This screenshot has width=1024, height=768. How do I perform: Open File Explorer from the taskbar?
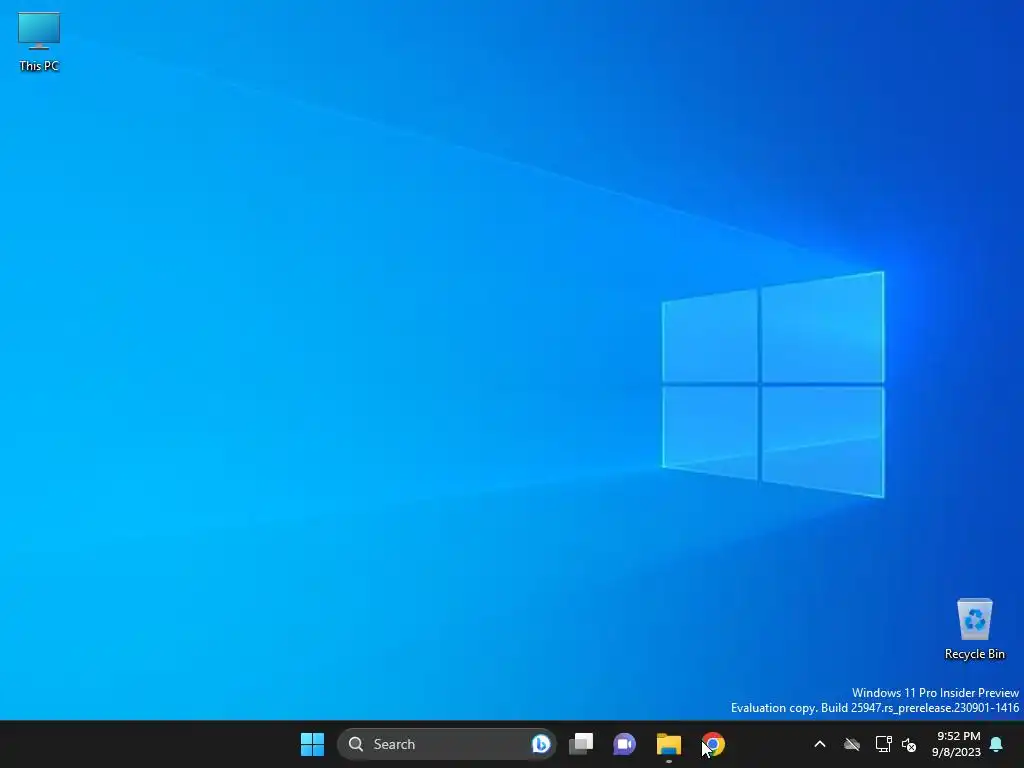[669, 744]
